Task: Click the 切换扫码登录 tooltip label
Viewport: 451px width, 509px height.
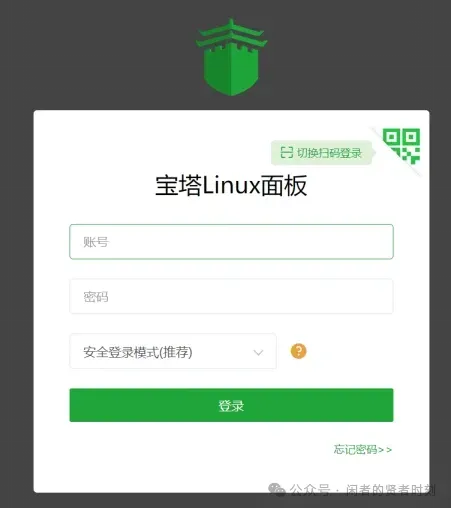Action: pos(329,153)
